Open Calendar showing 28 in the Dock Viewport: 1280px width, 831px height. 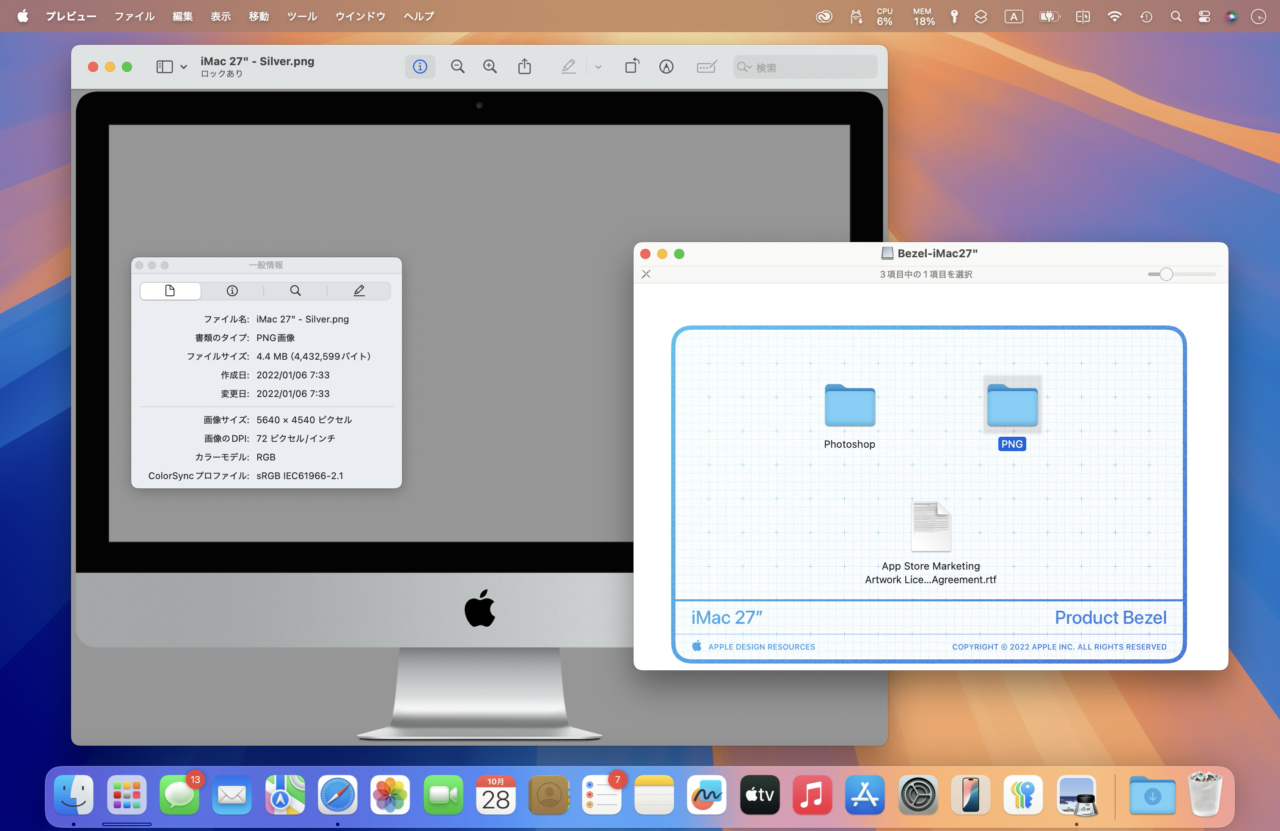pos(496,795)
